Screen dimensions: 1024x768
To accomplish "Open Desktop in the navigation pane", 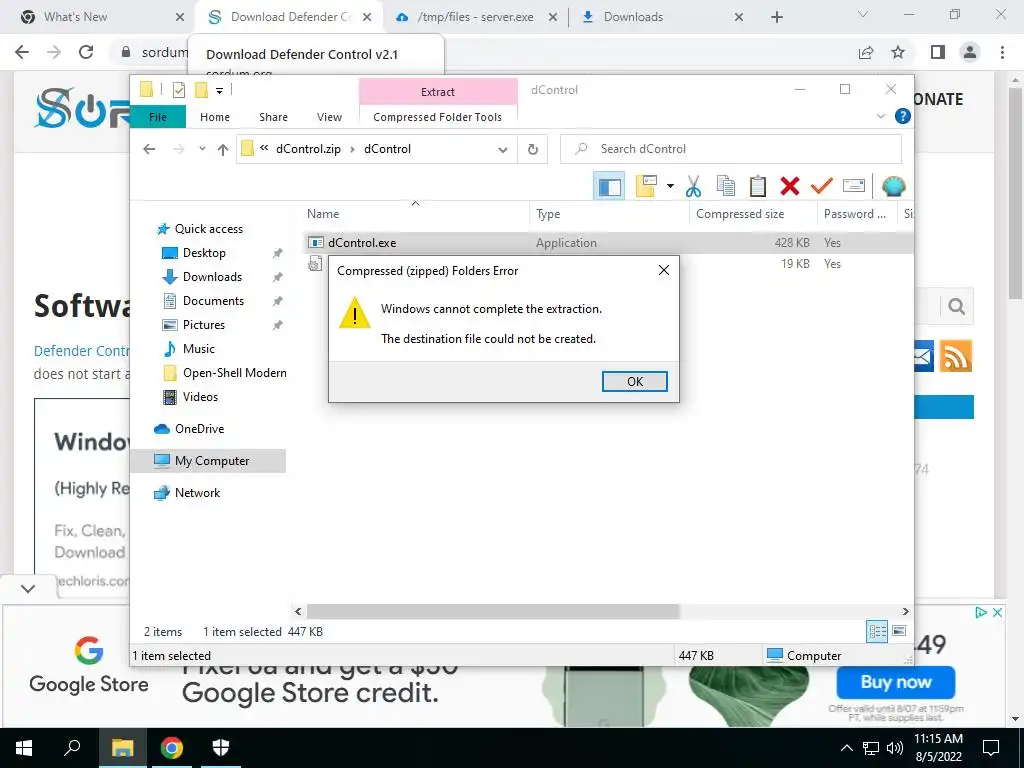I will coord(204,253).
